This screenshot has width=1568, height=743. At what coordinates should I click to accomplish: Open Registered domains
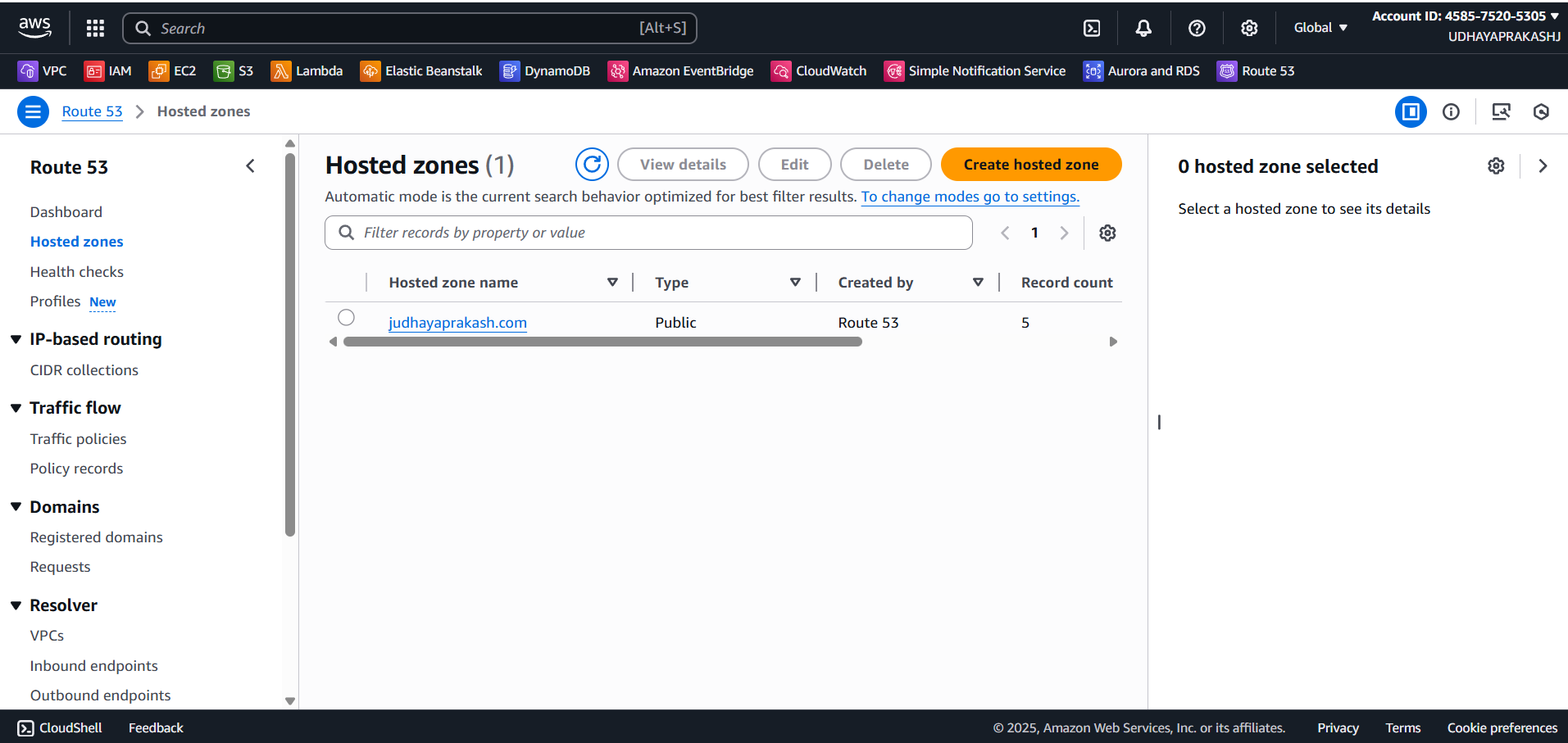point(97,537)
